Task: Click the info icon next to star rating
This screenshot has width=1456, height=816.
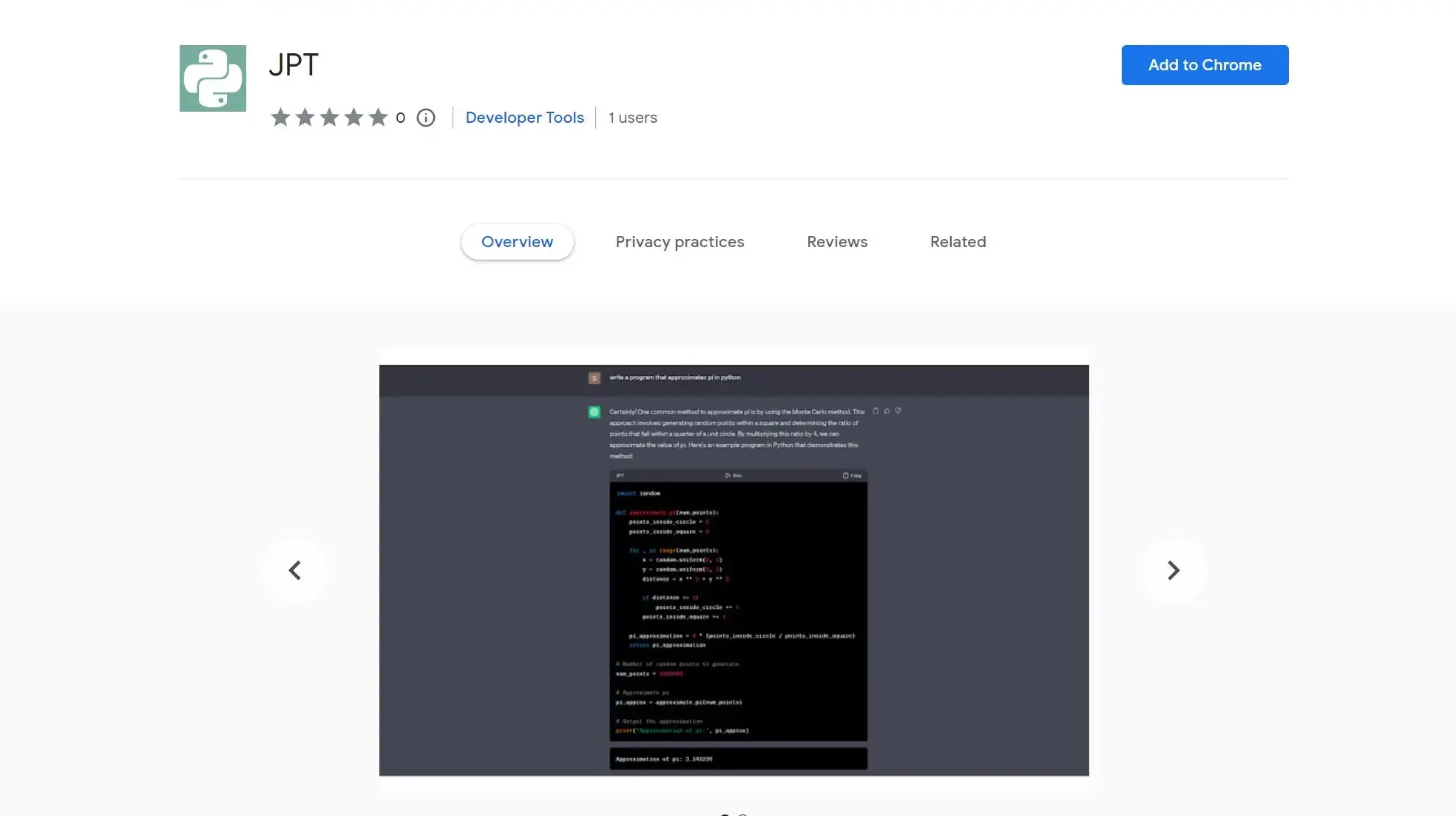Action: click(425, 117)
